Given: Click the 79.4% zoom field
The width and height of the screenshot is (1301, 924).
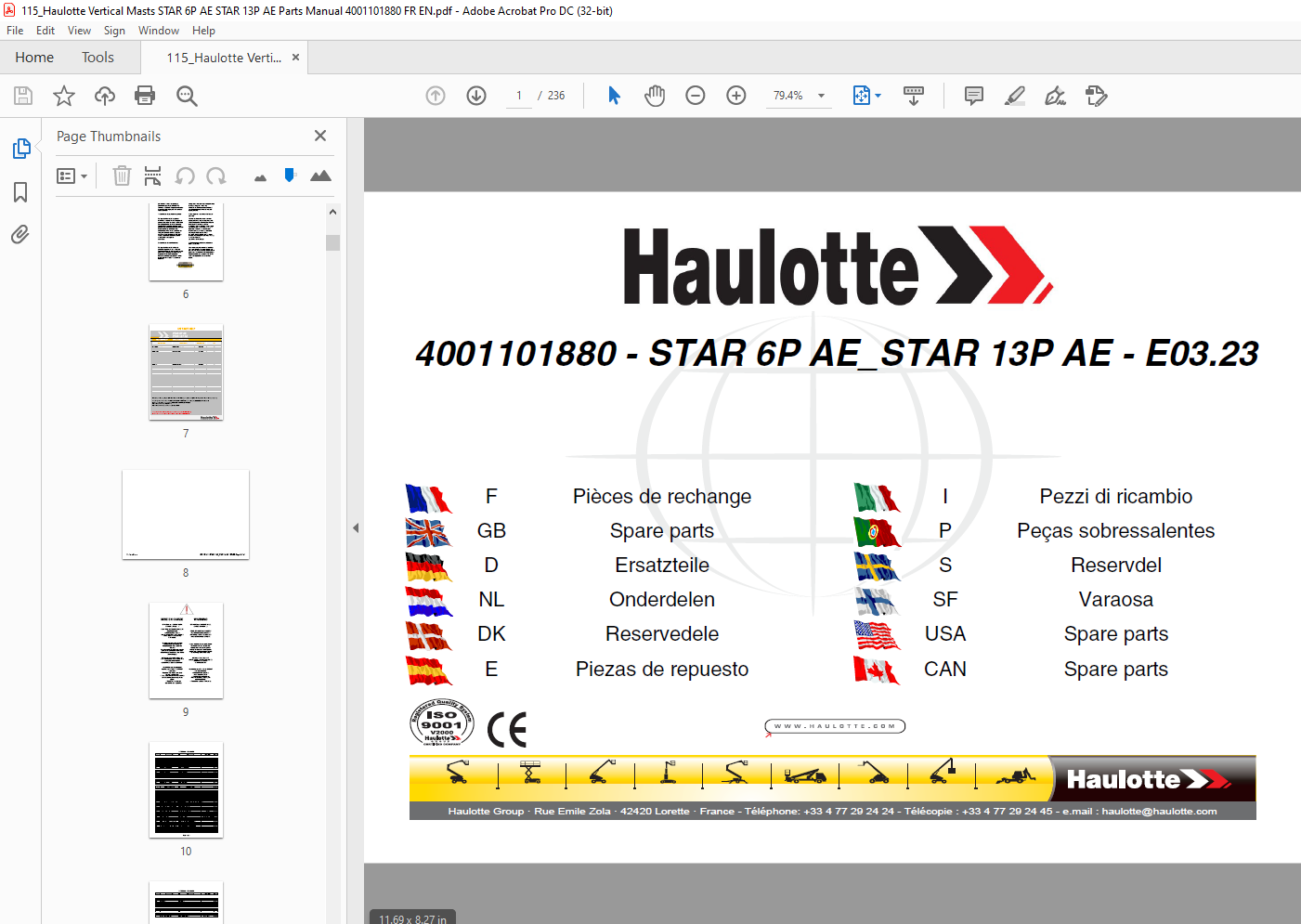Looking at the screenshot, I should (788, 96).
